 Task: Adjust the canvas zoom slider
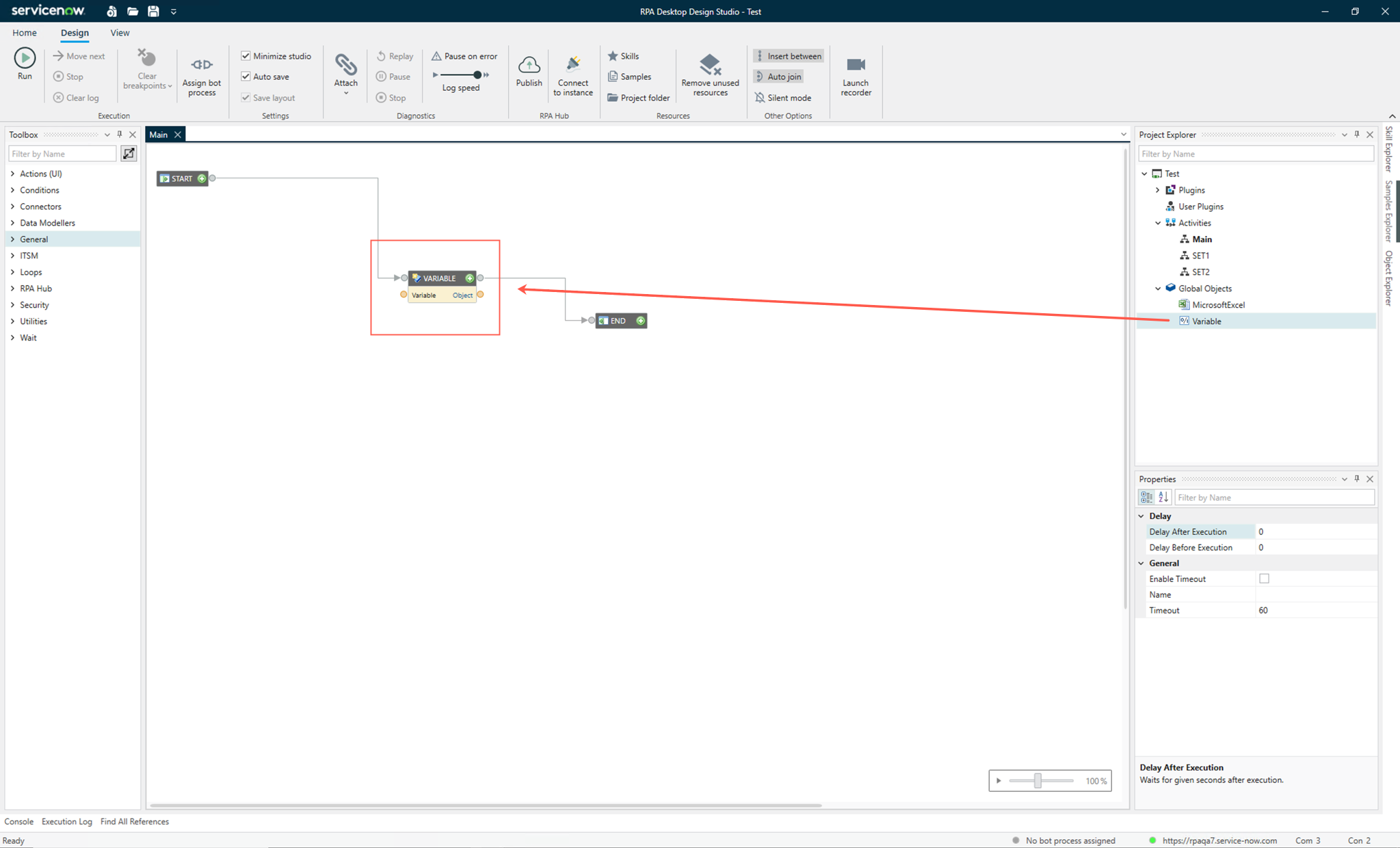[x=1038, y=780]
